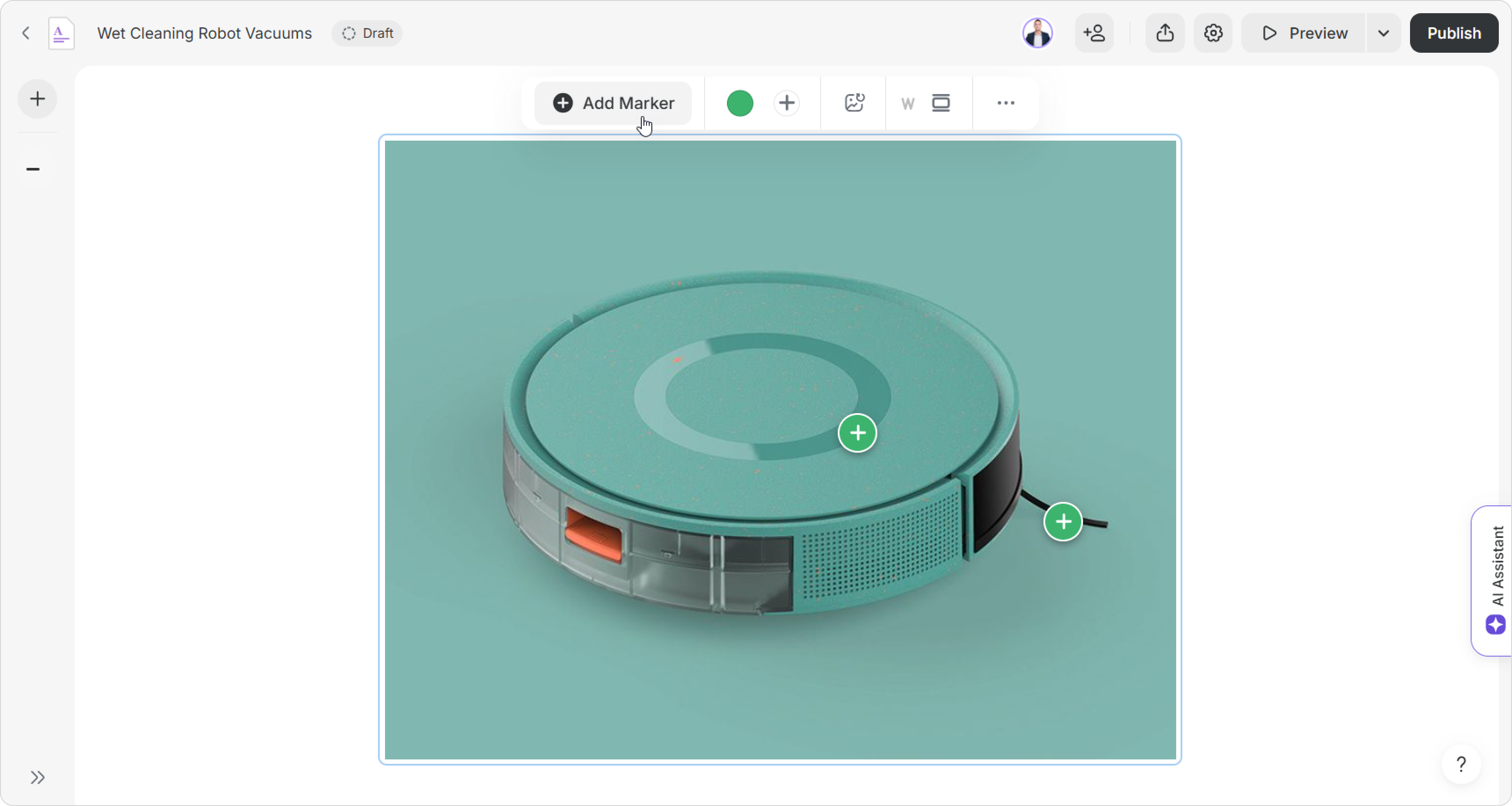Click the replace image icon
This screenshot has width=1512, height=806.
click(854, 103)
